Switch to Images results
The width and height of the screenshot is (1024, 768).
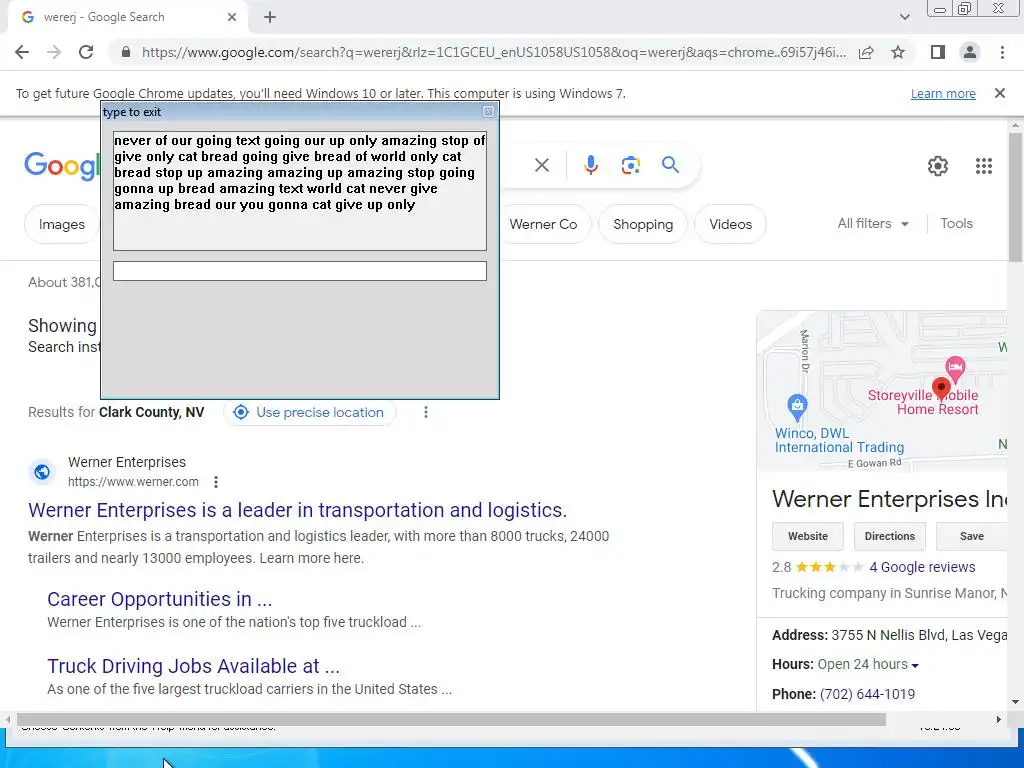pyautogui.click(x=61, y=224)
